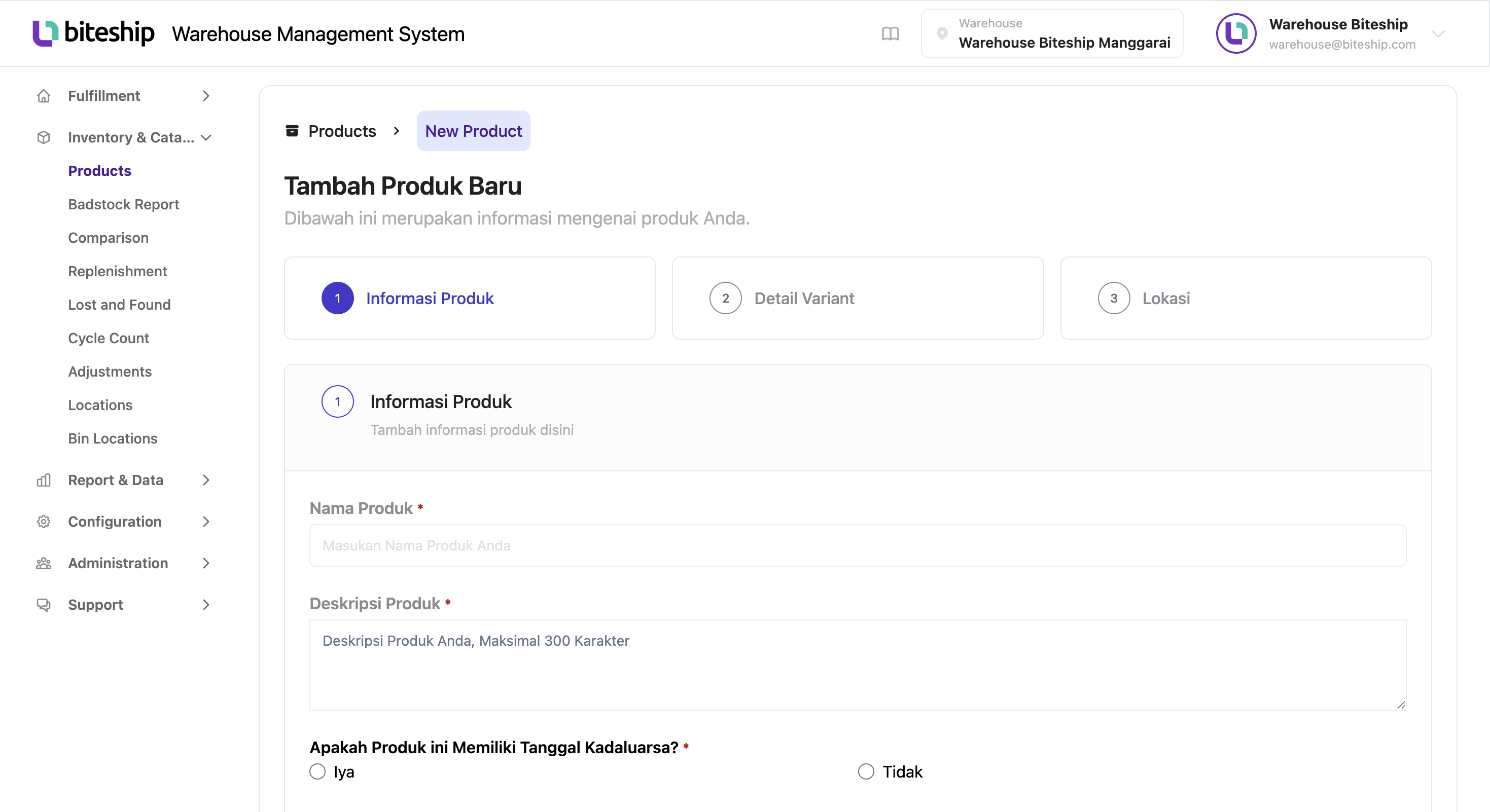Select Tidak for expiration date
Image resolution: width=1490 pixels, height=812 pixels.
pyautogui.click(x=866, y=771)
